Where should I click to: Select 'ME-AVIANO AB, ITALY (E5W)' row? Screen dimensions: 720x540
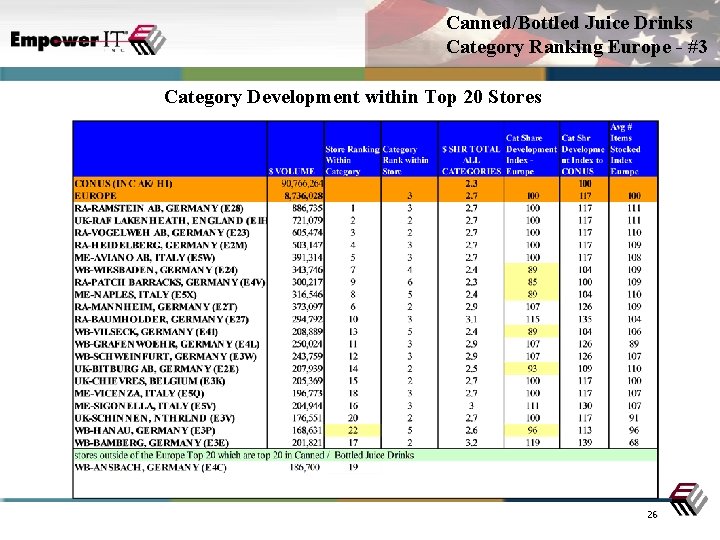[x=365, y=258]
